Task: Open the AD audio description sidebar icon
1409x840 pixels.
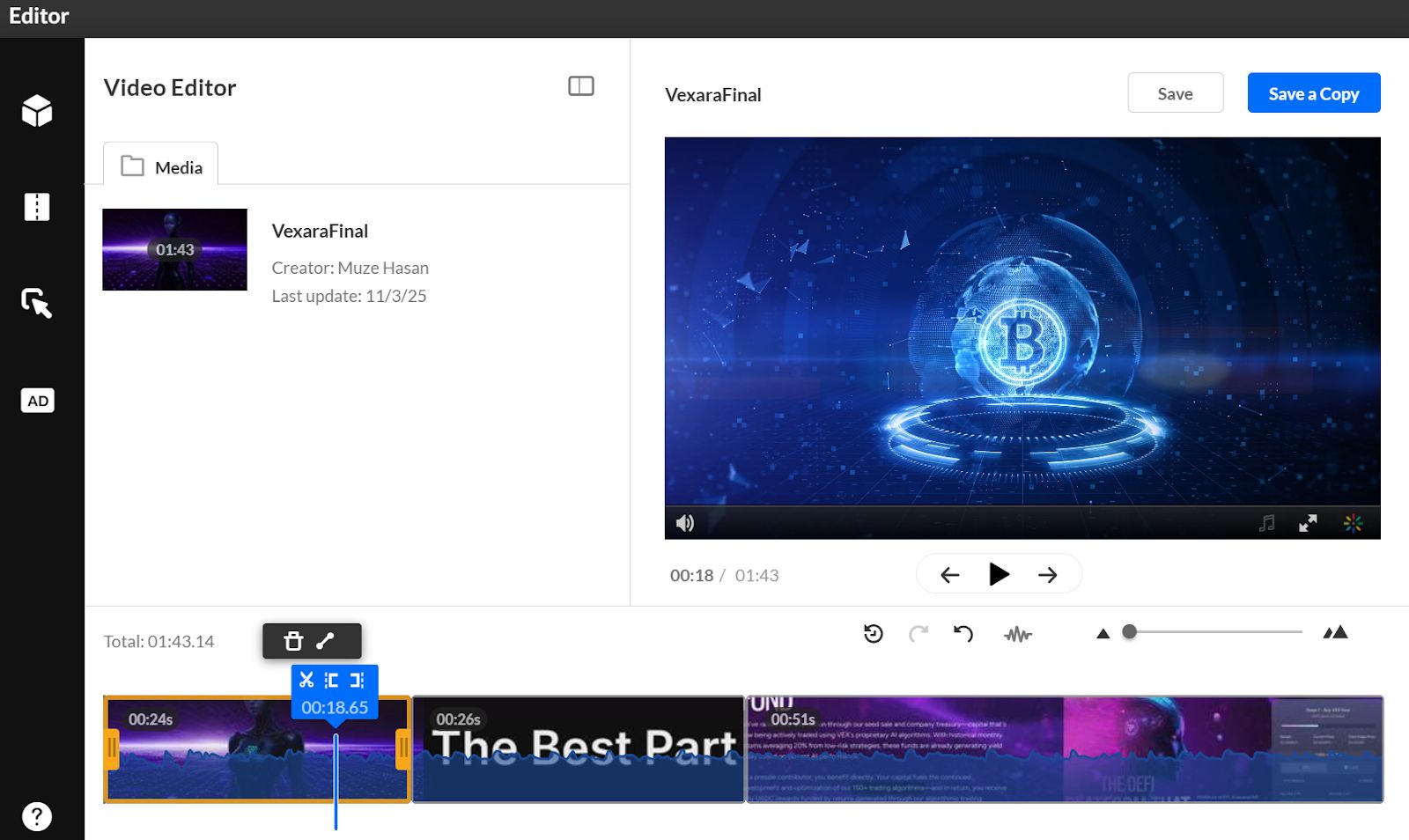Action: 38,401
